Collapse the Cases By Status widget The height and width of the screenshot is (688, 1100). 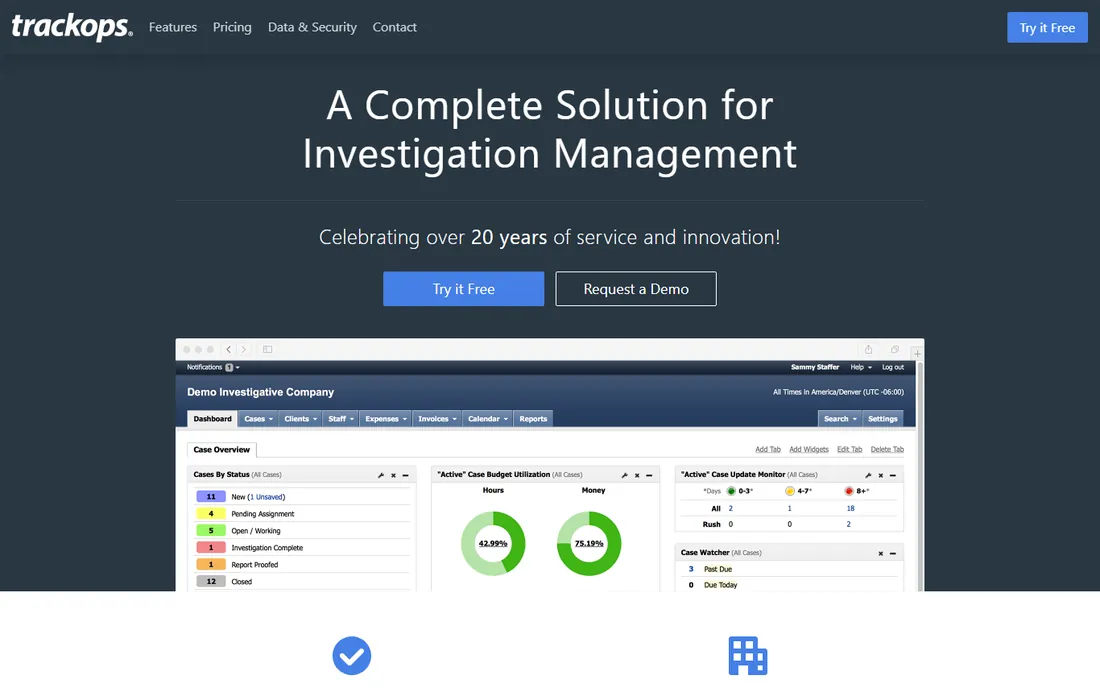click(405, 475)
